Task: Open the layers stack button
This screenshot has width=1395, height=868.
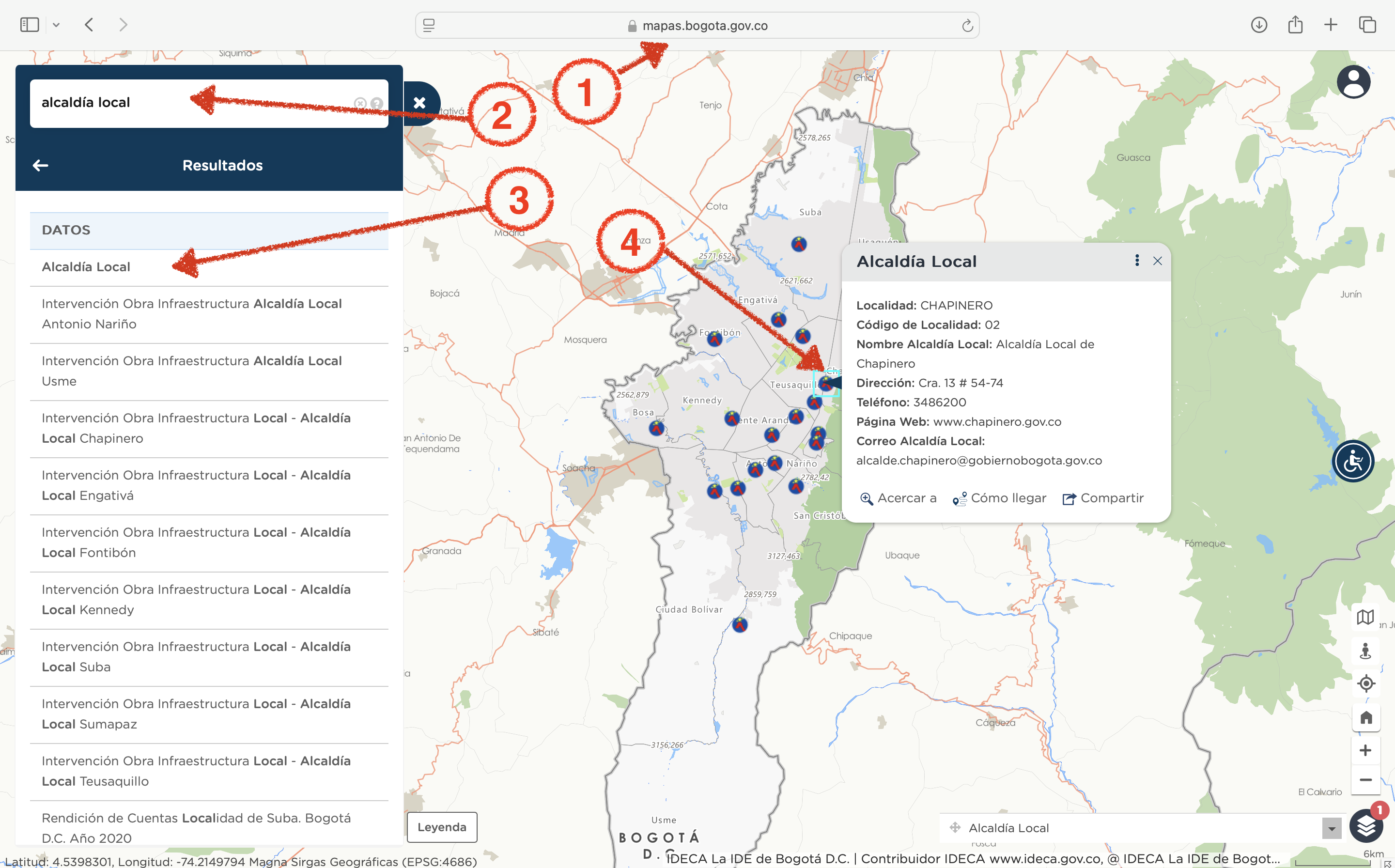Action: [1366, 826]
